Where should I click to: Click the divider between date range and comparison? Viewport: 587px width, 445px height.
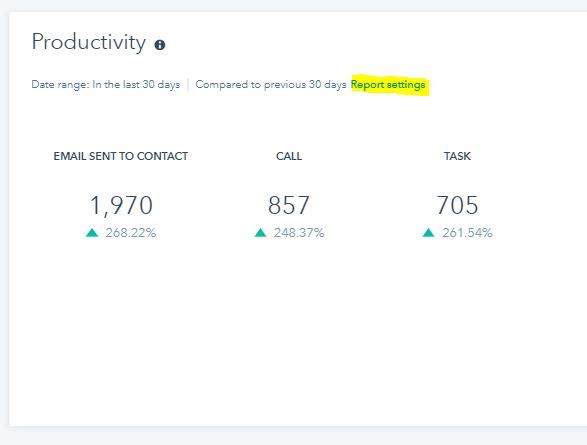point(188,85)
